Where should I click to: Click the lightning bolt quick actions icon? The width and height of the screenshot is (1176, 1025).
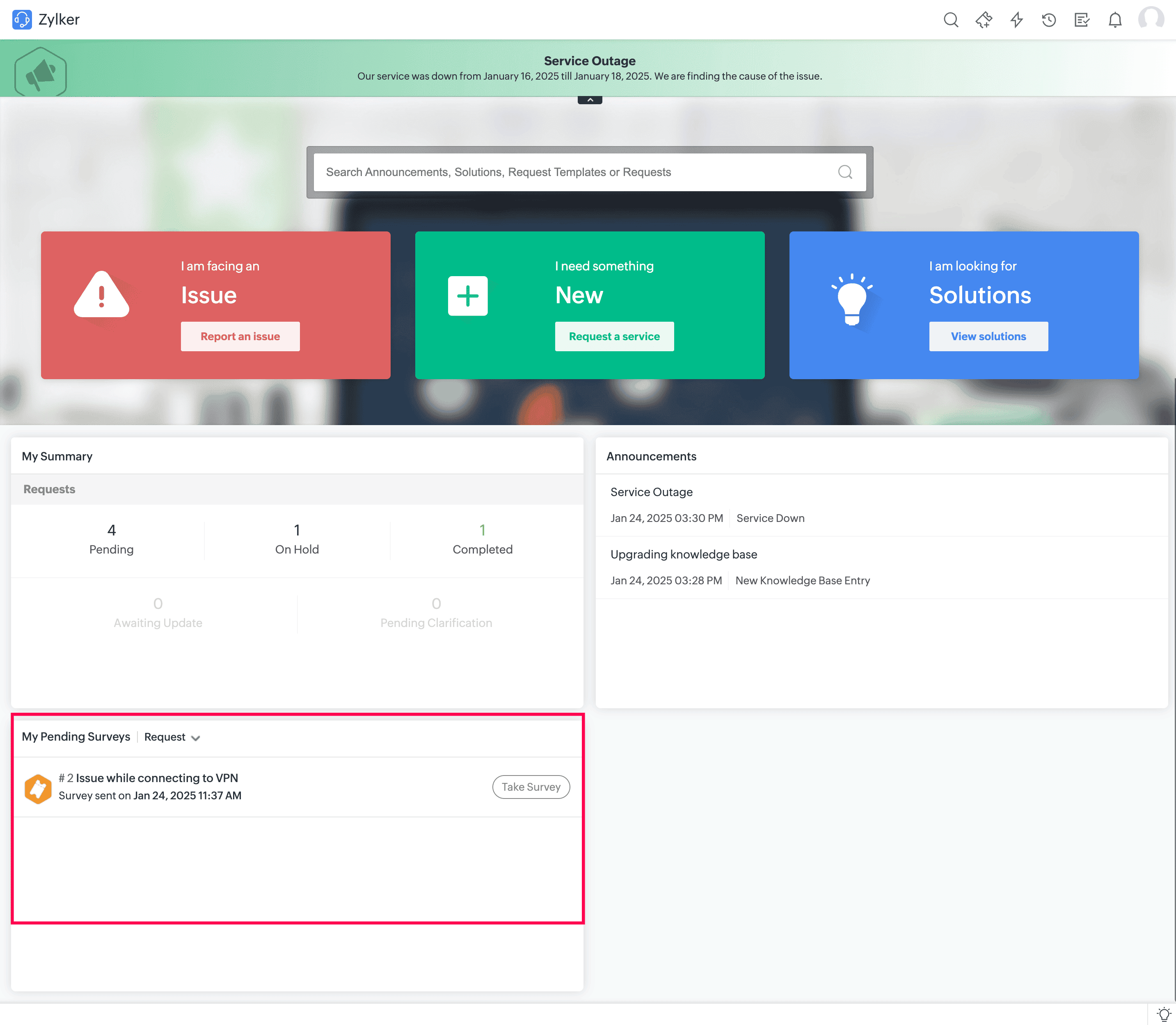1016,20
